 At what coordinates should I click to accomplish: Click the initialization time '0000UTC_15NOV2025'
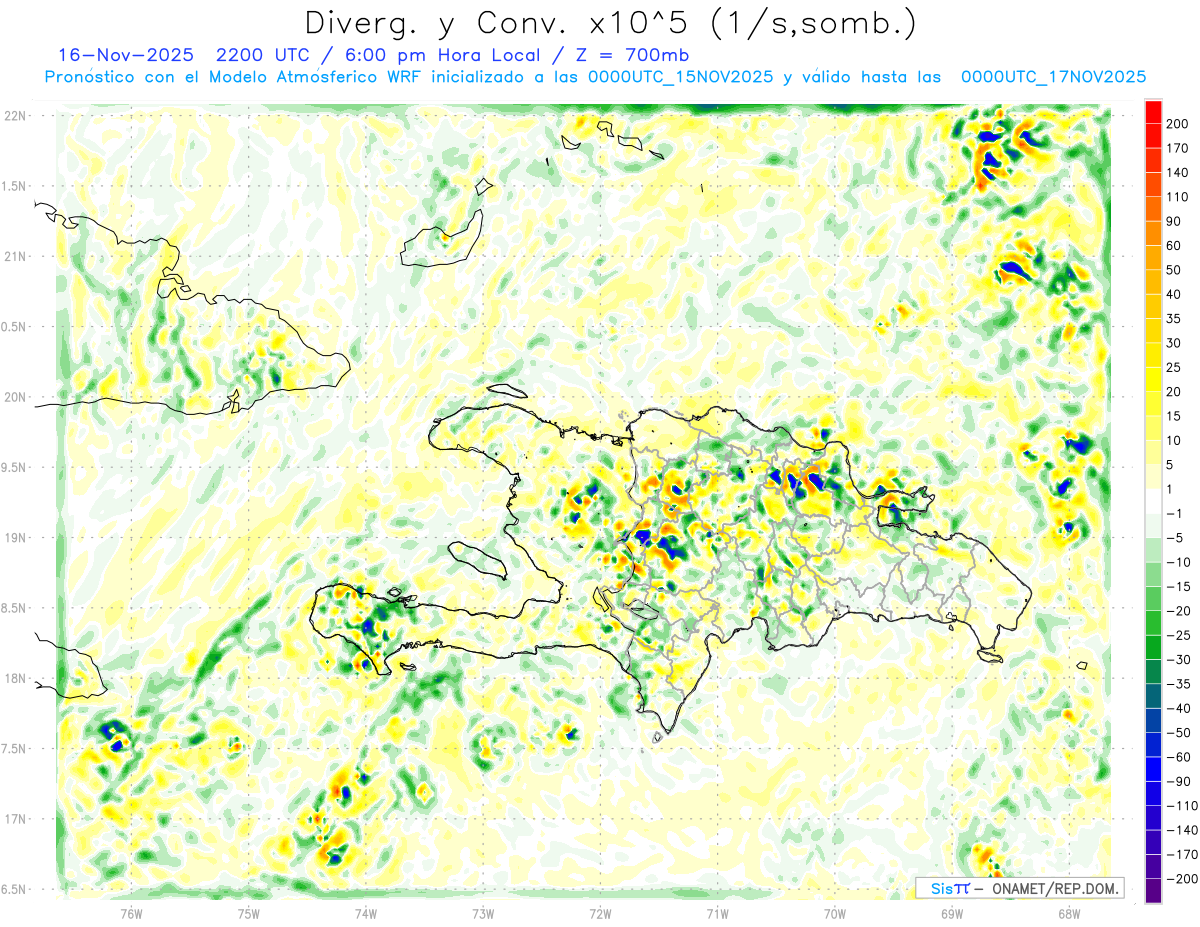pos(680,77)
